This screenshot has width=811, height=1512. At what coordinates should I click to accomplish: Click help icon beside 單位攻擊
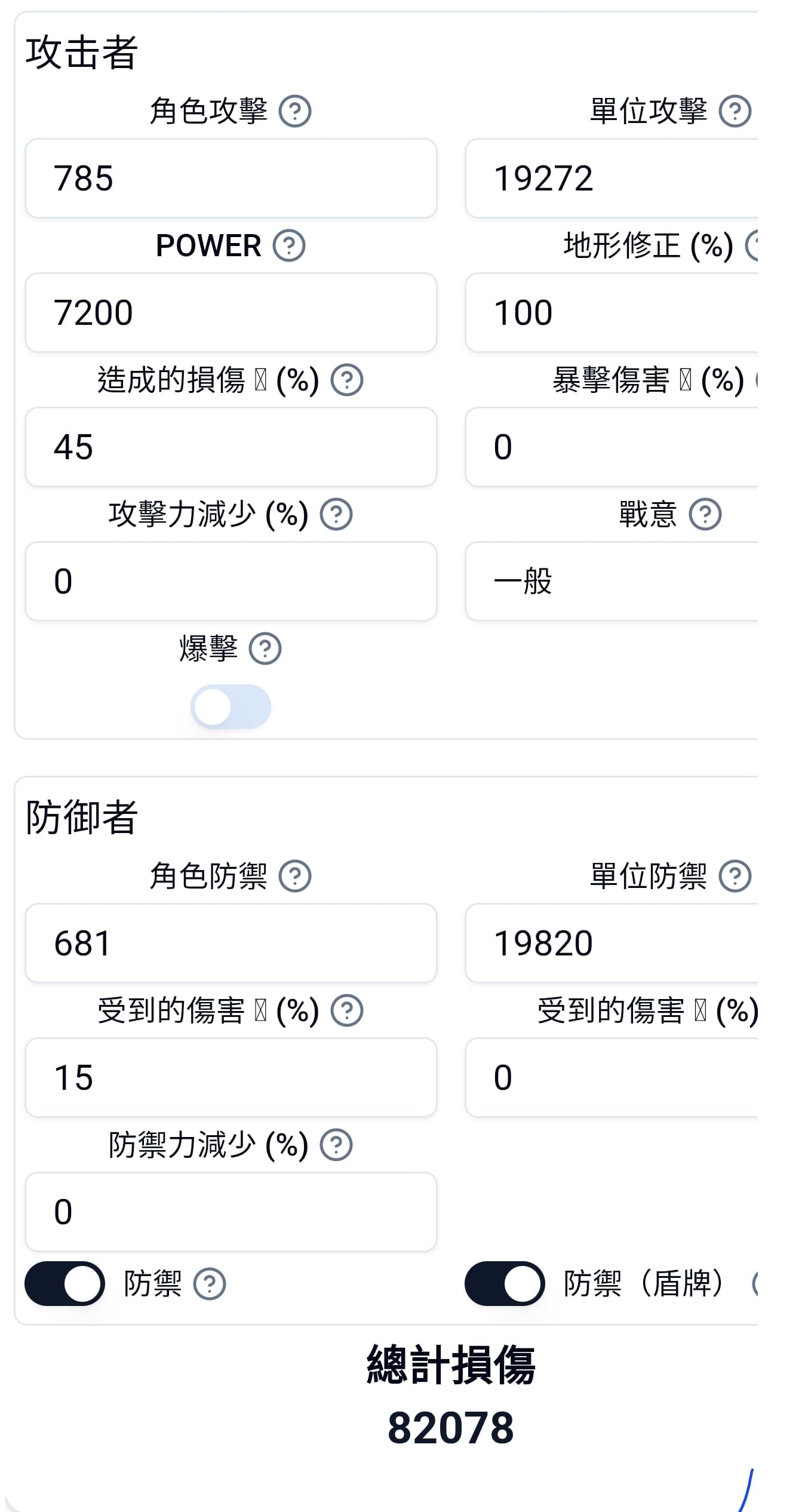pyautogui.click(x=735, y=111)
